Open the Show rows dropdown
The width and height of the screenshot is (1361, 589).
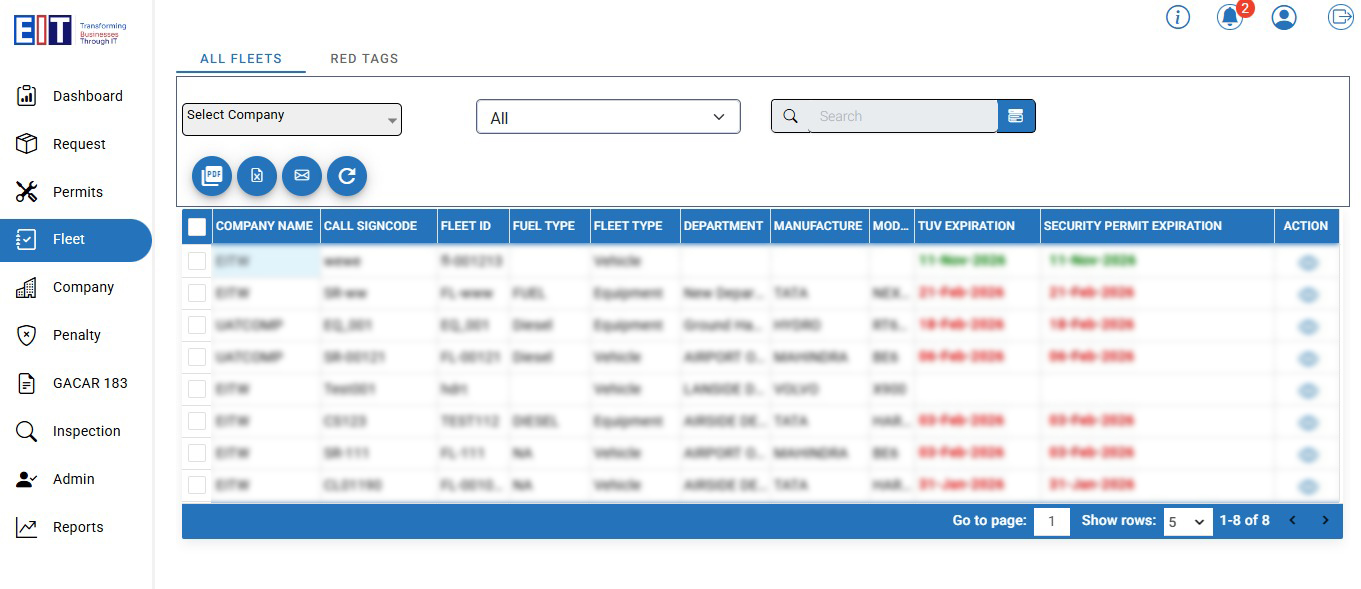[x=1188, y=521]
